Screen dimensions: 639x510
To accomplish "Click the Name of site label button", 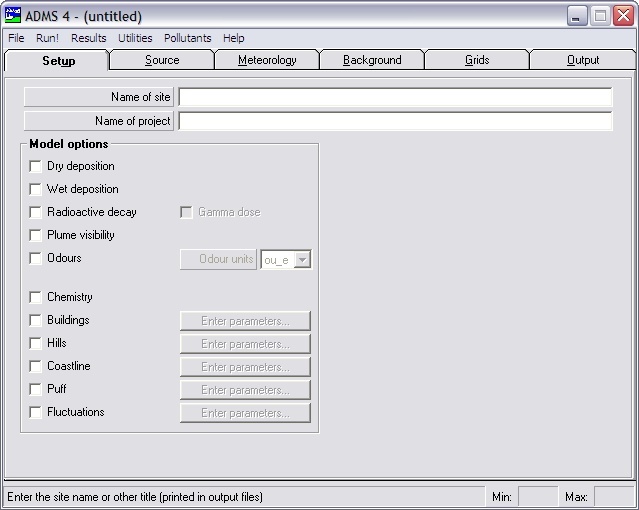I will pos(99,97).
